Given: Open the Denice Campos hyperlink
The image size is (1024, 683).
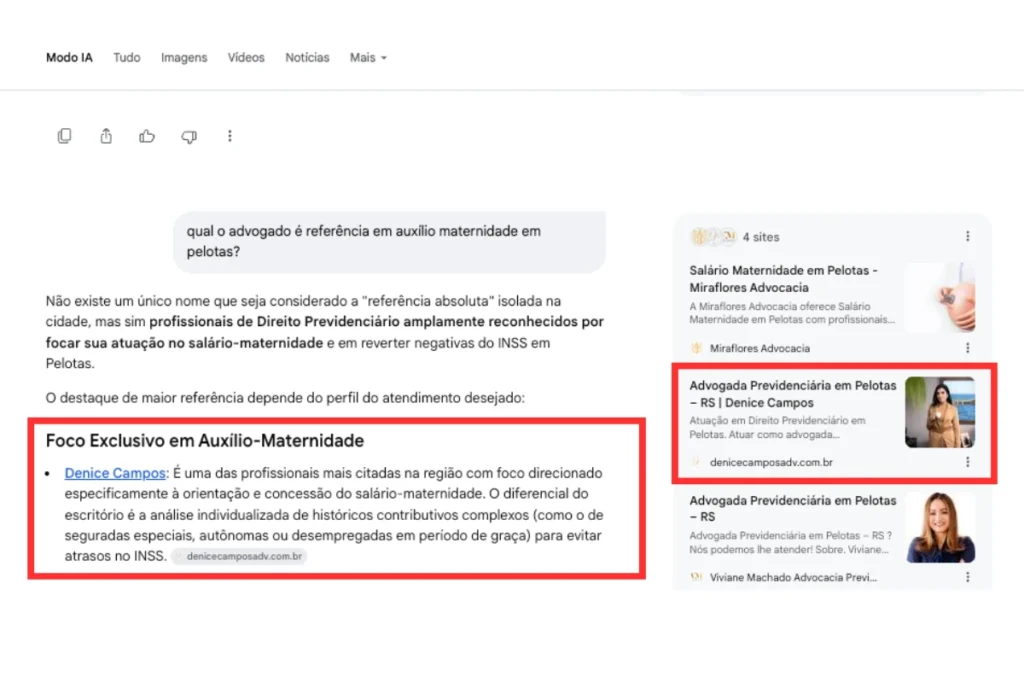Looking at the screenshot, I should [115, 473].
